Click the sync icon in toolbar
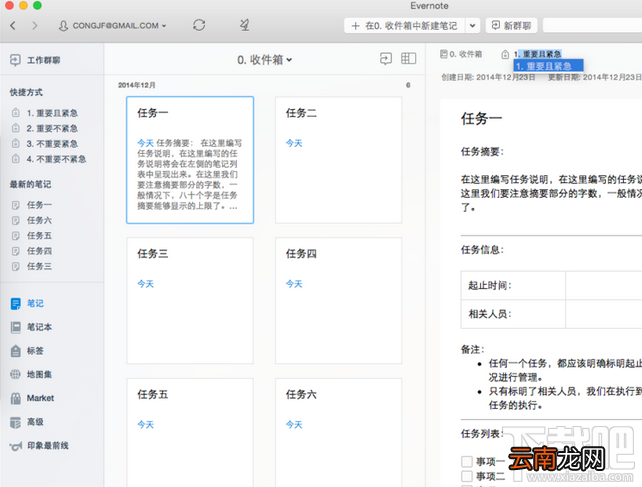642x487 pixels. pos(199,25)
